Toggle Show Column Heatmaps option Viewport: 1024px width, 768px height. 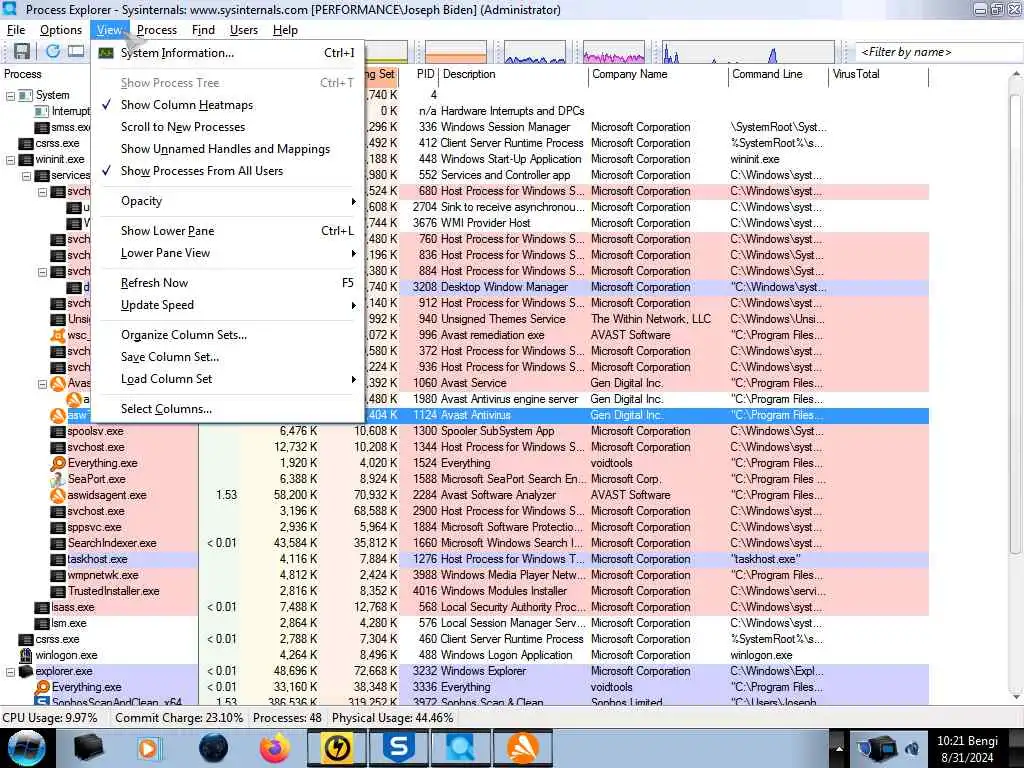point(187,105)
